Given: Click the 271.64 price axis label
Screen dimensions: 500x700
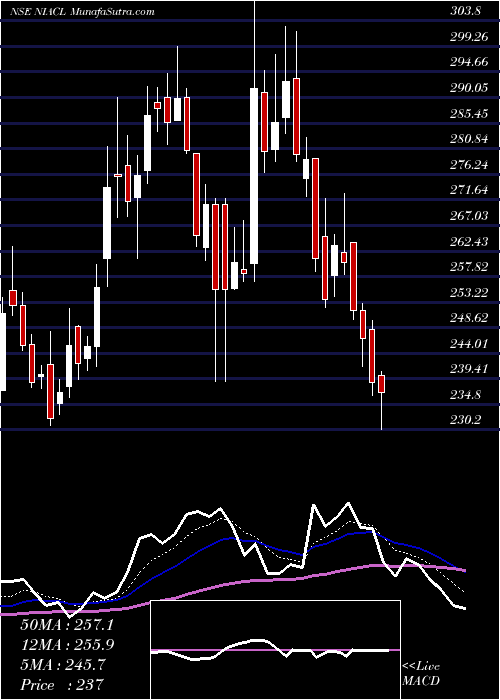Looking at the screenshot, I should point(469,191).
